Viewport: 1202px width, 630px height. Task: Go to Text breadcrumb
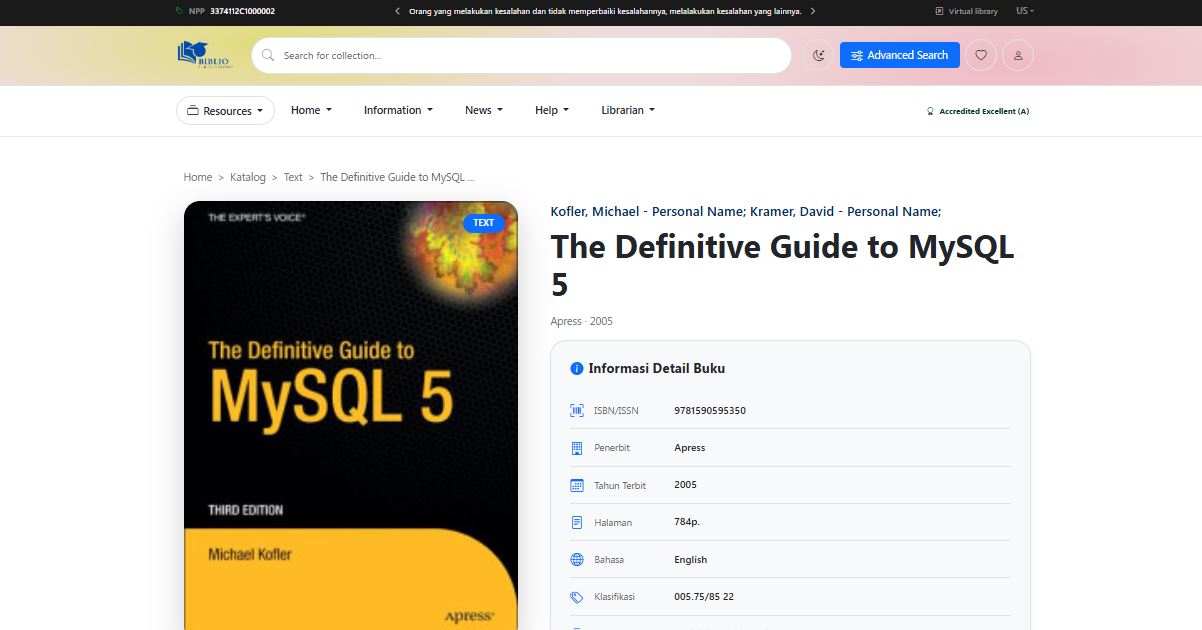coord(293,177)
